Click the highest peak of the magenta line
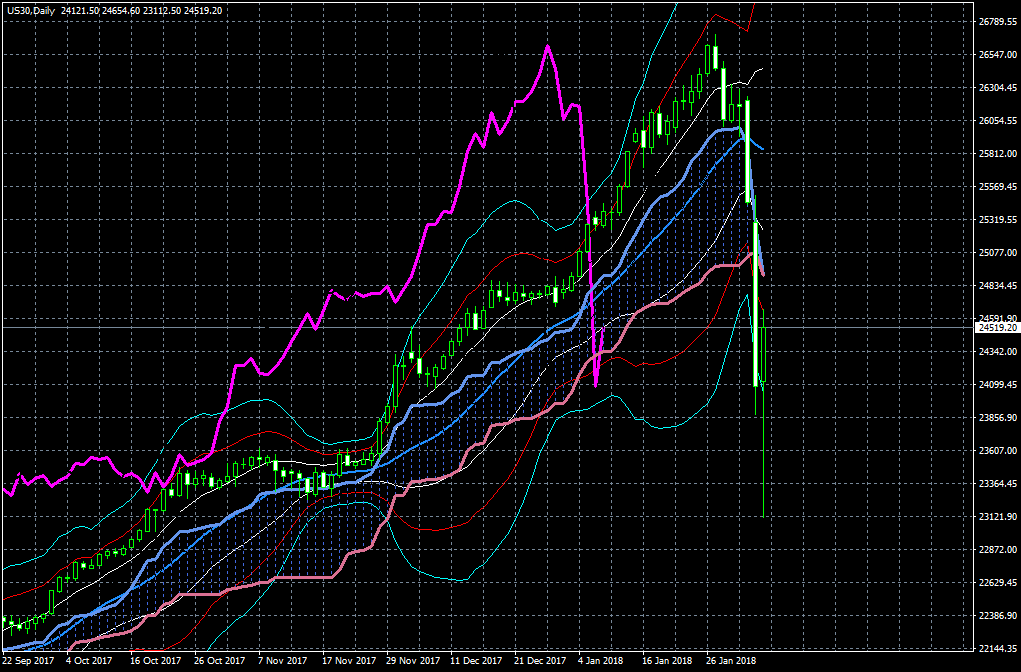Screen dimensions: 1021x672 [547, 46]
